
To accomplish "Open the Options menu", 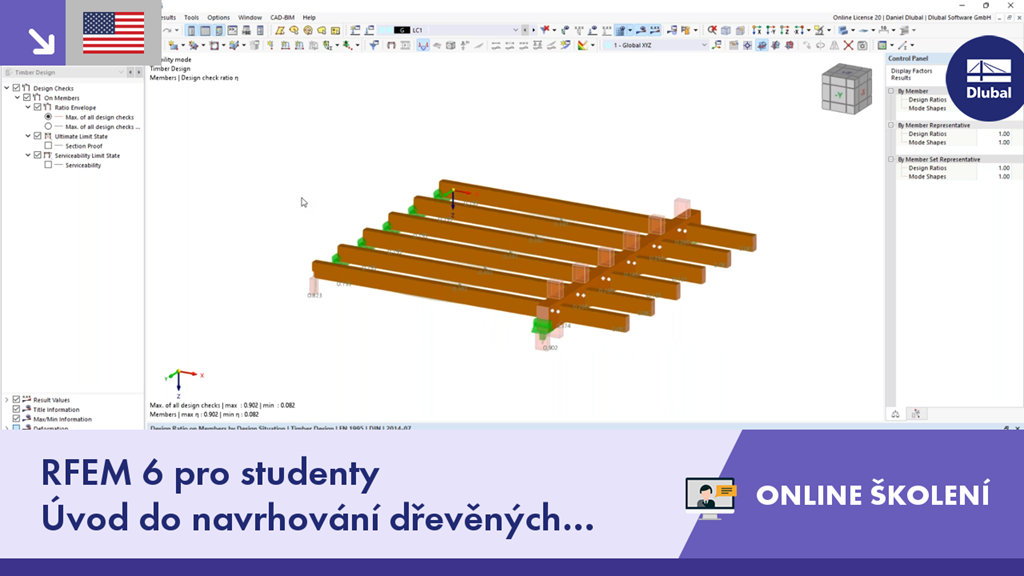I will (x=218, y=18).
